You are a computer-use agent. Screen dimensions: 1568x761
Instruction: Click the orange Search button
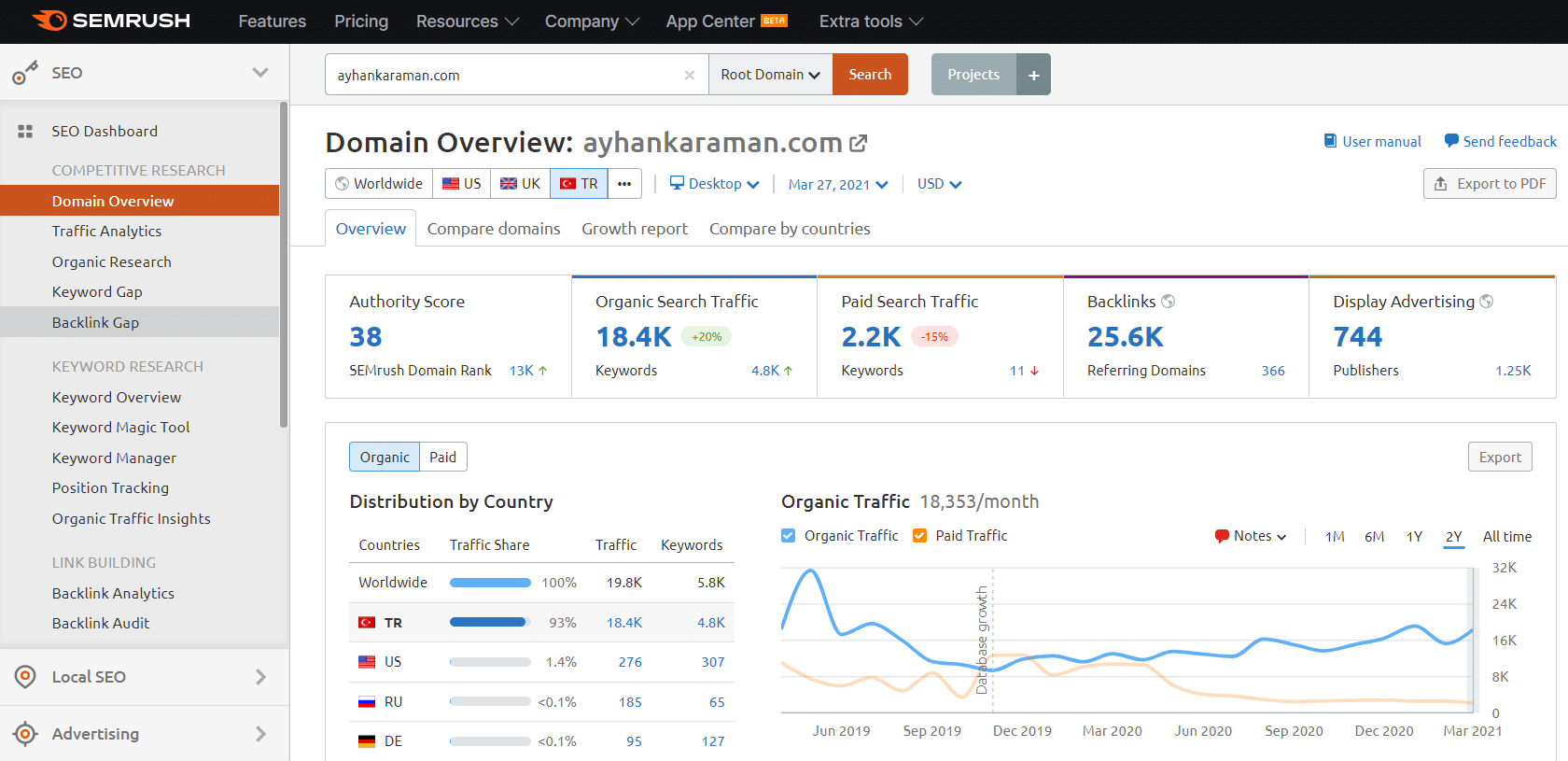tap(870, 75)
